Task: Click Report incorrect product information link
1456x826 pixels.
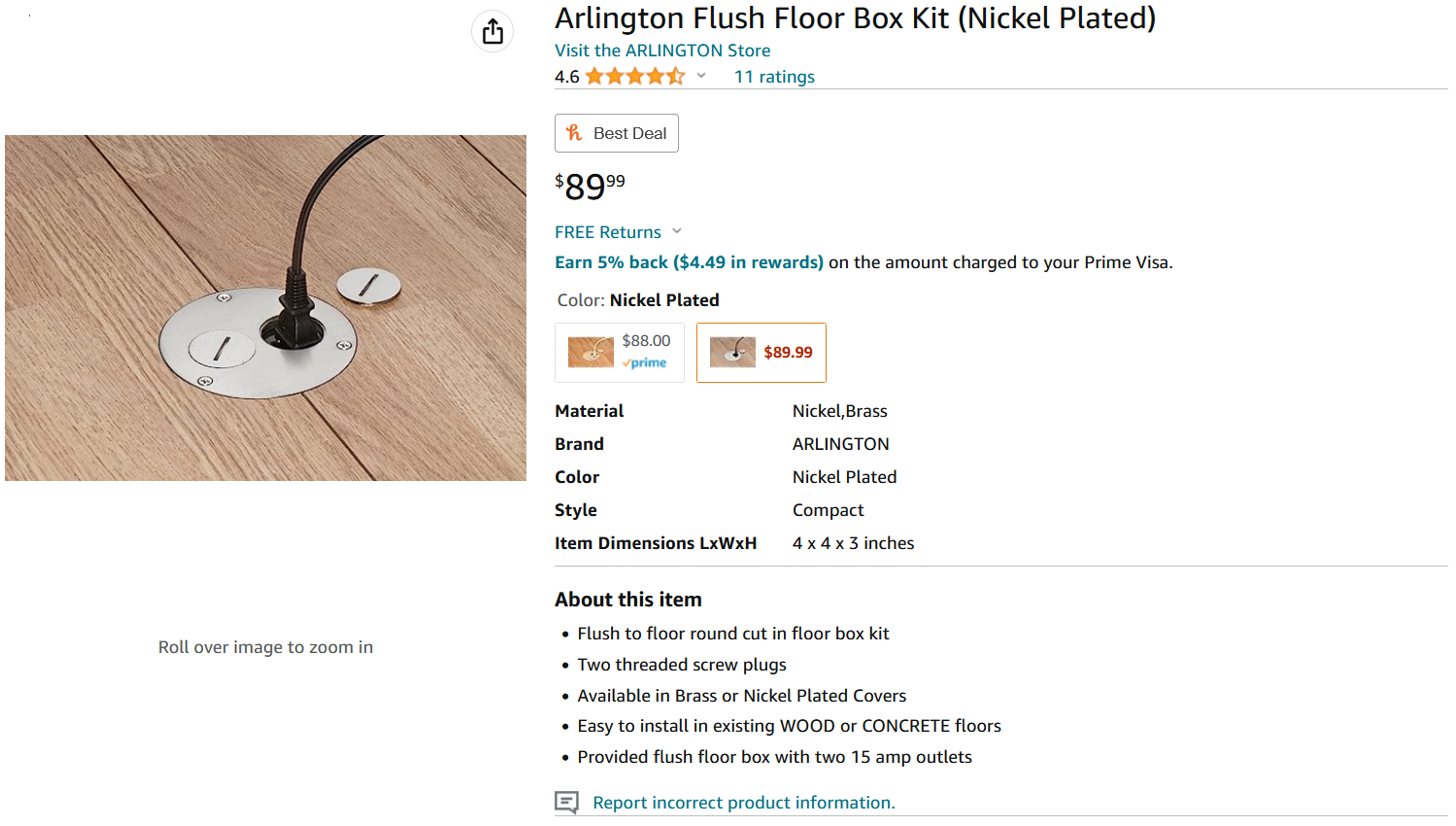Action: [x=744, y=803]
